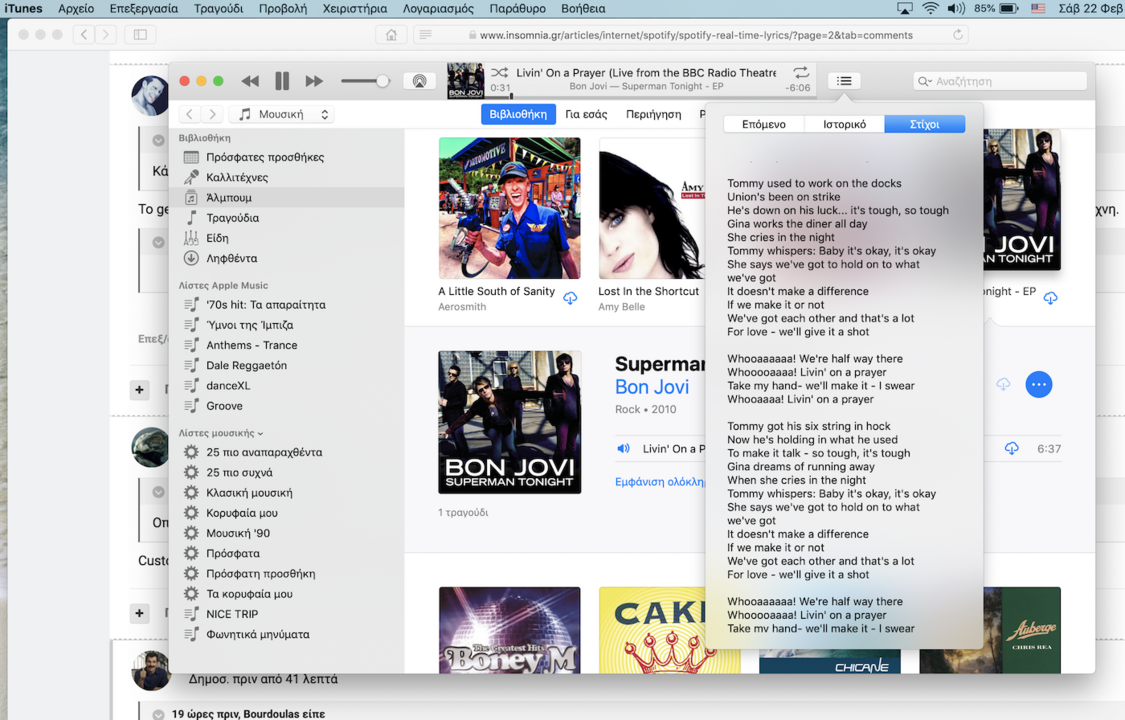Image resolution: width=1125 pixels, height=720 pixels.
Task: Skip to next track
Action: tap(314, 81)
